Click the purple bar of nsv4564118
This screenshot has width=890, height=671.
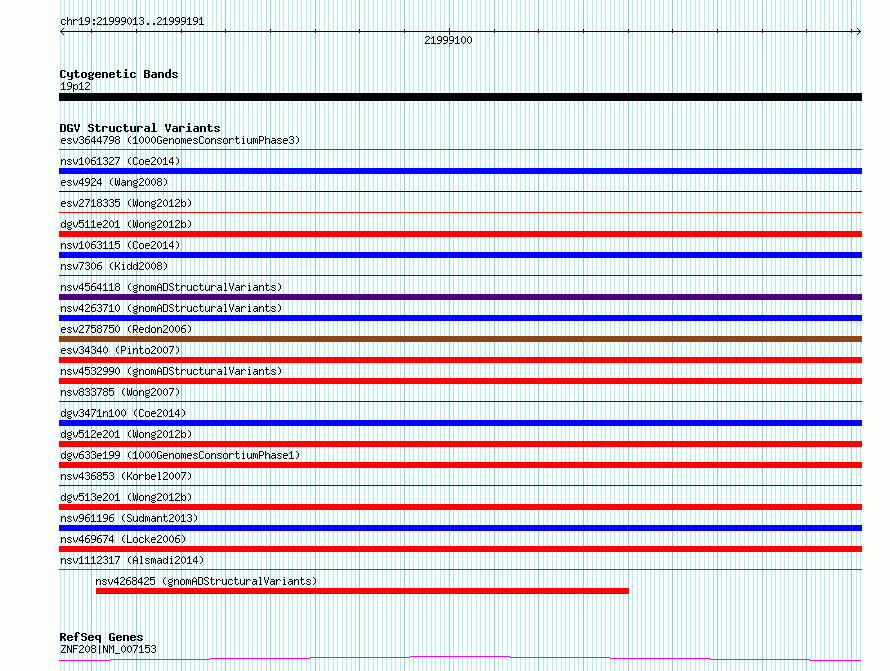[x=460, y=297]
